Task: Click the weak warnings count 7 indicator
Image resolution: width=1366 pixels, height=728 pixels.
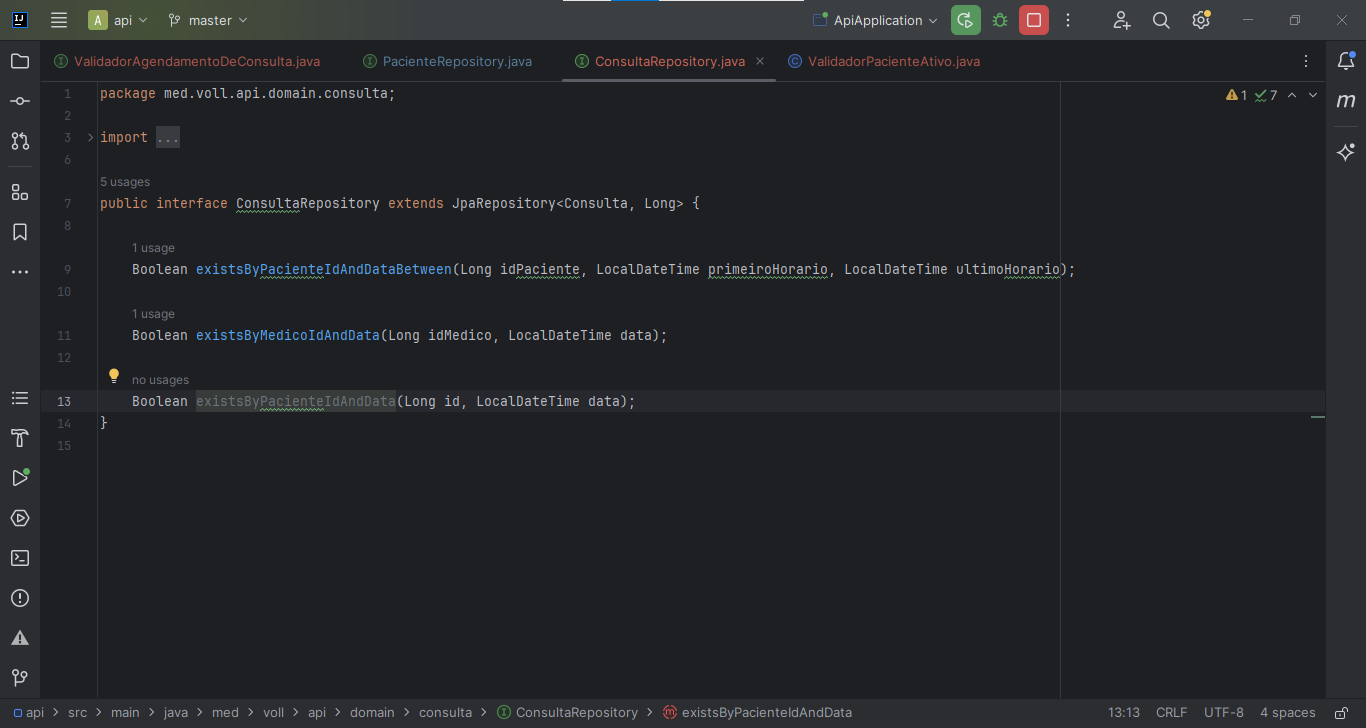Action: [x=1266, y=95]
